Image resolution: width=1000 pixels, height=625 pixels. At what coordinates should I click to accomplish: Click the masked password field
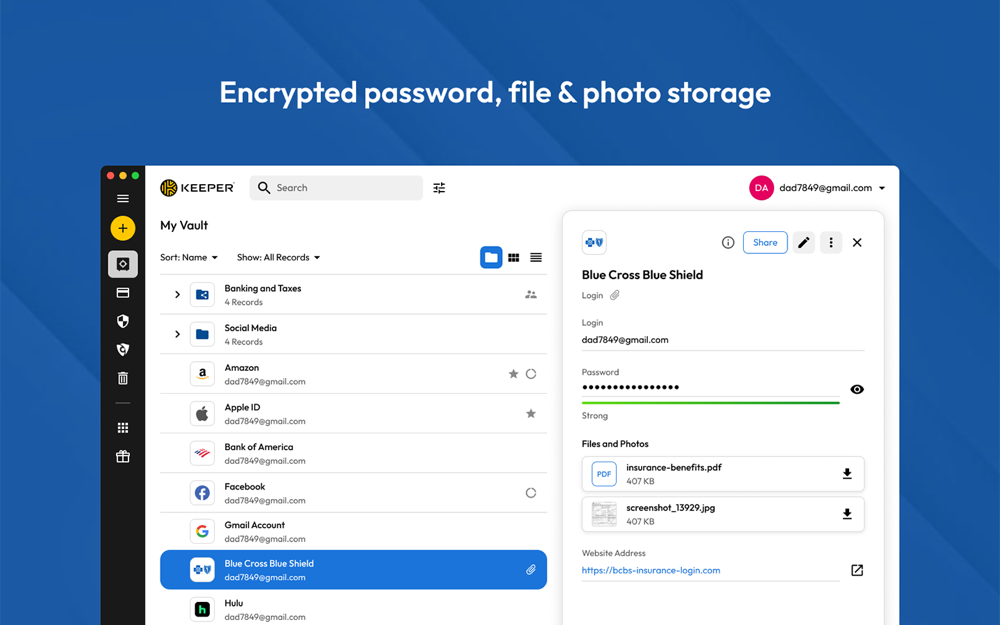(710, 387)
